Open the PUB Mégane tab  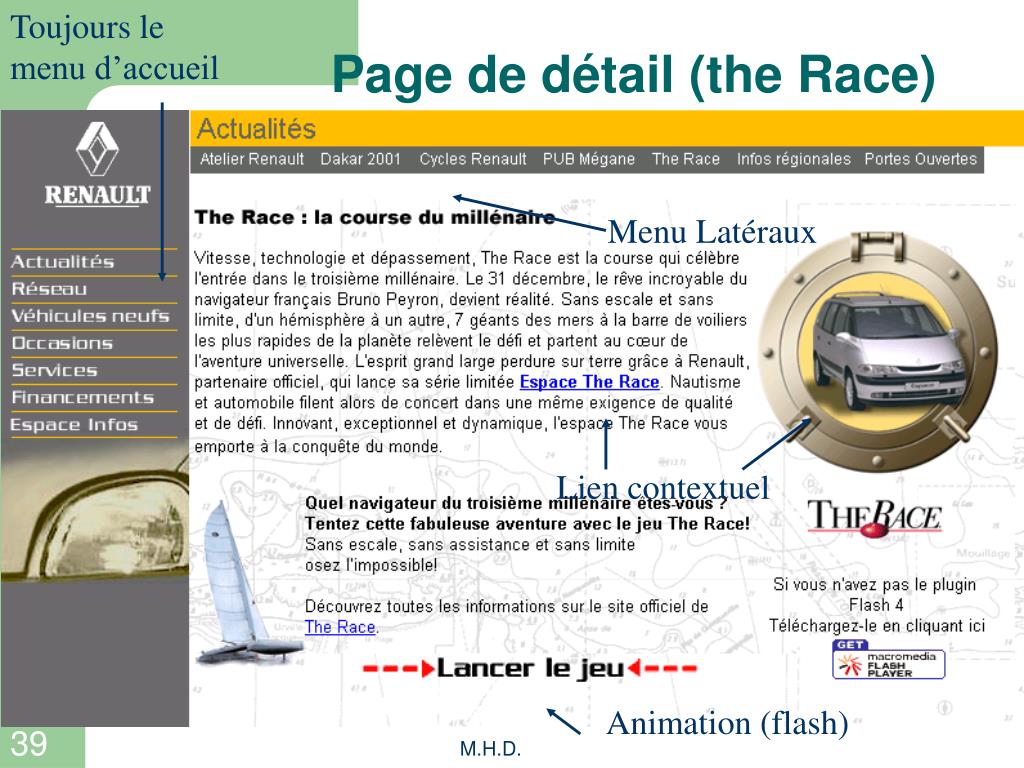tap(589, 159)
